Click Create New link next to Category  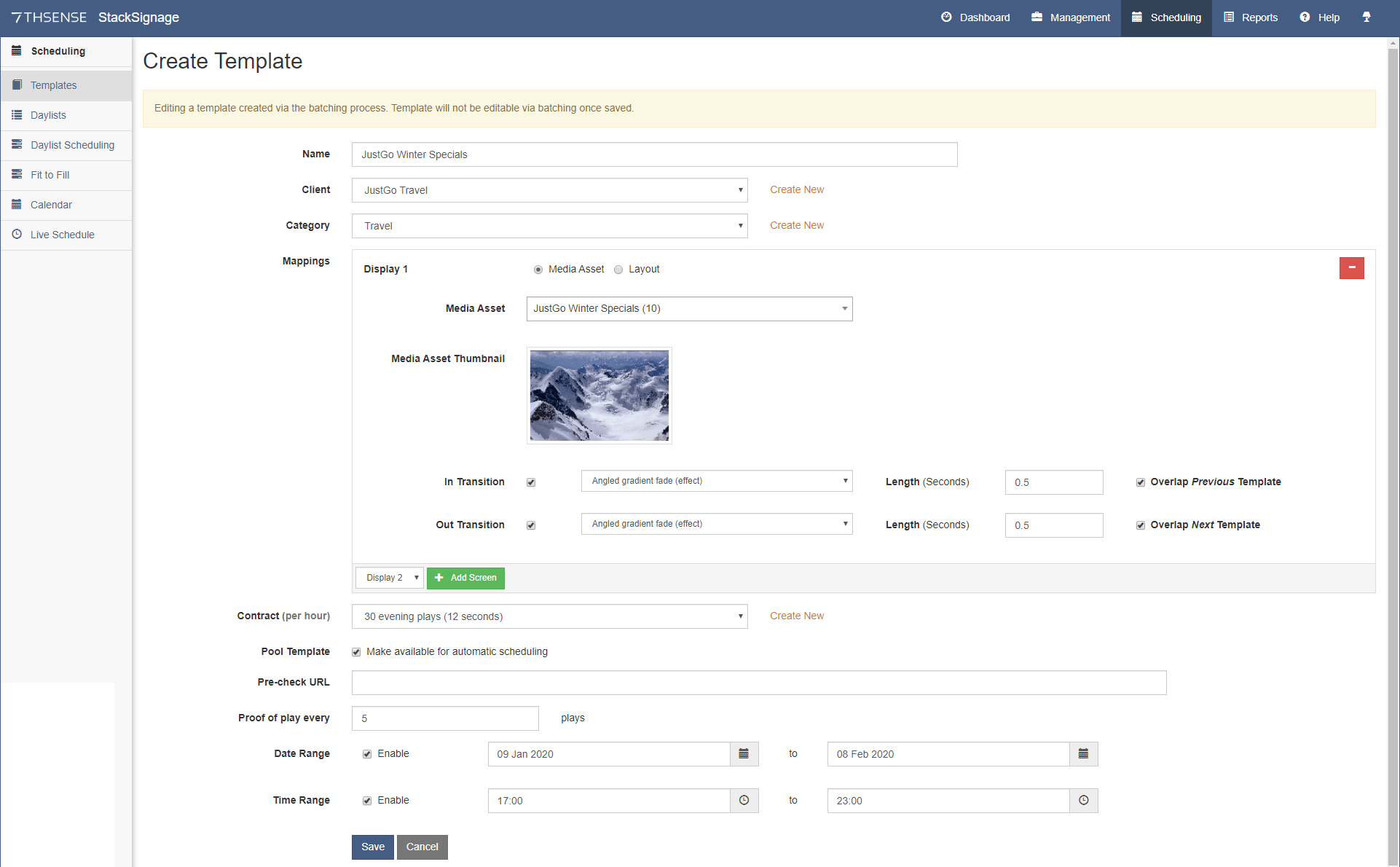click(x=797, y=225)
